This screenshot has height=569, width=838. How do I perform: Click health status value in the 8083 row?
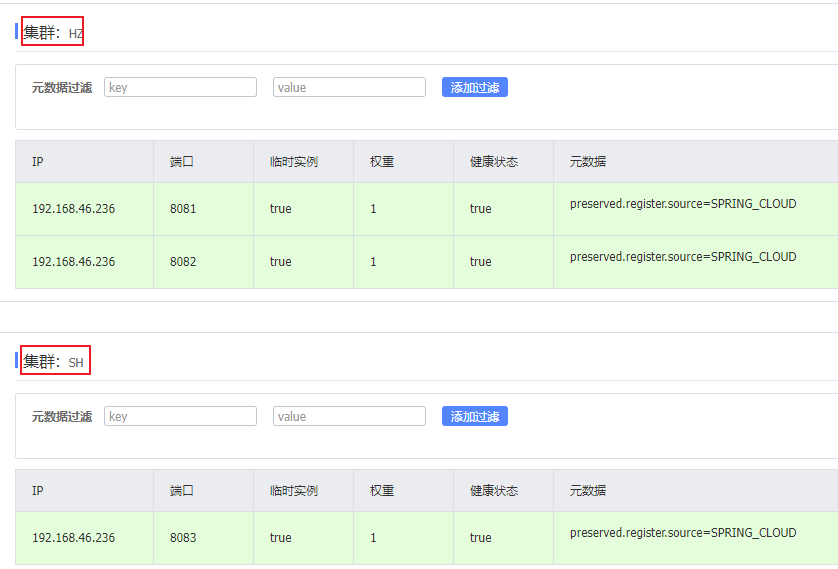481,538
